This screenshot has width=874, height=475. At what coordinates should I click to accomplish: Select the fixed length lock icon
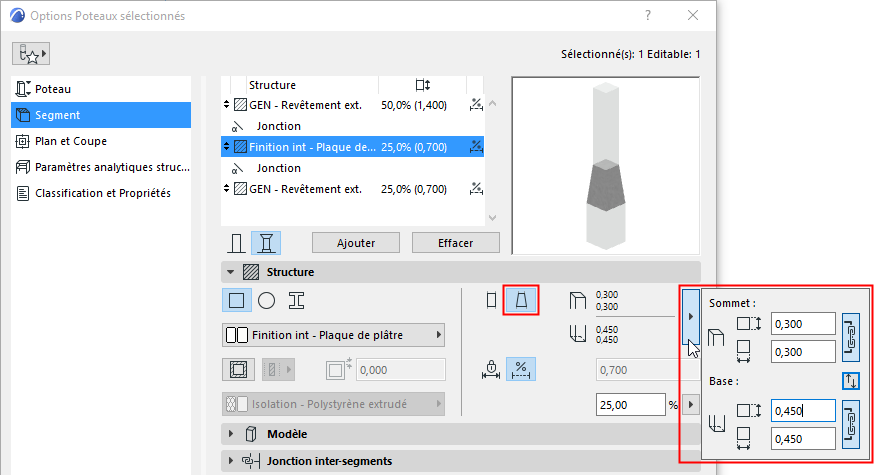tap(491, 369)
